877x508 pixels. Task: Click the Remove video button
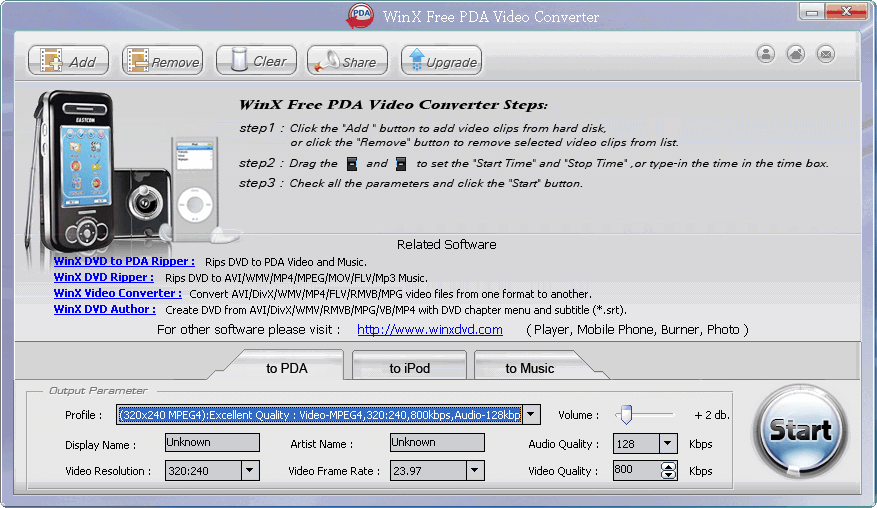pyautogui.click(x=163, y=60)
